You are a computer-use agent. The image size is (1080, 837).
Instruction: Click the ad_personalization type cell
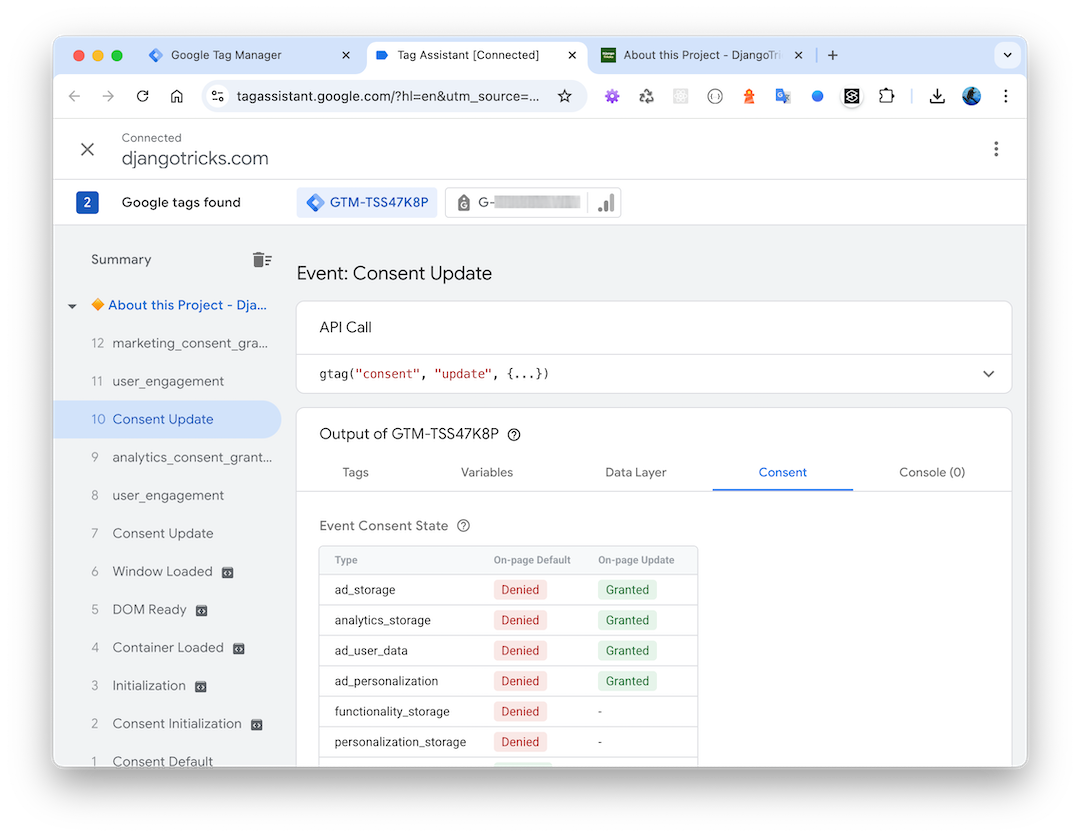click(x=386, y=681)
